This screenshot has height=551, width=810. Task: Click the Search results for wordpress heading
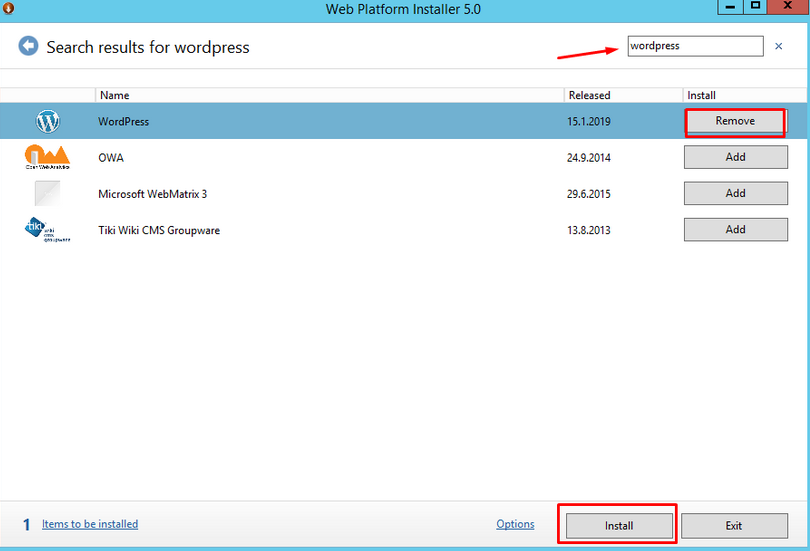(x=148, y=48)
